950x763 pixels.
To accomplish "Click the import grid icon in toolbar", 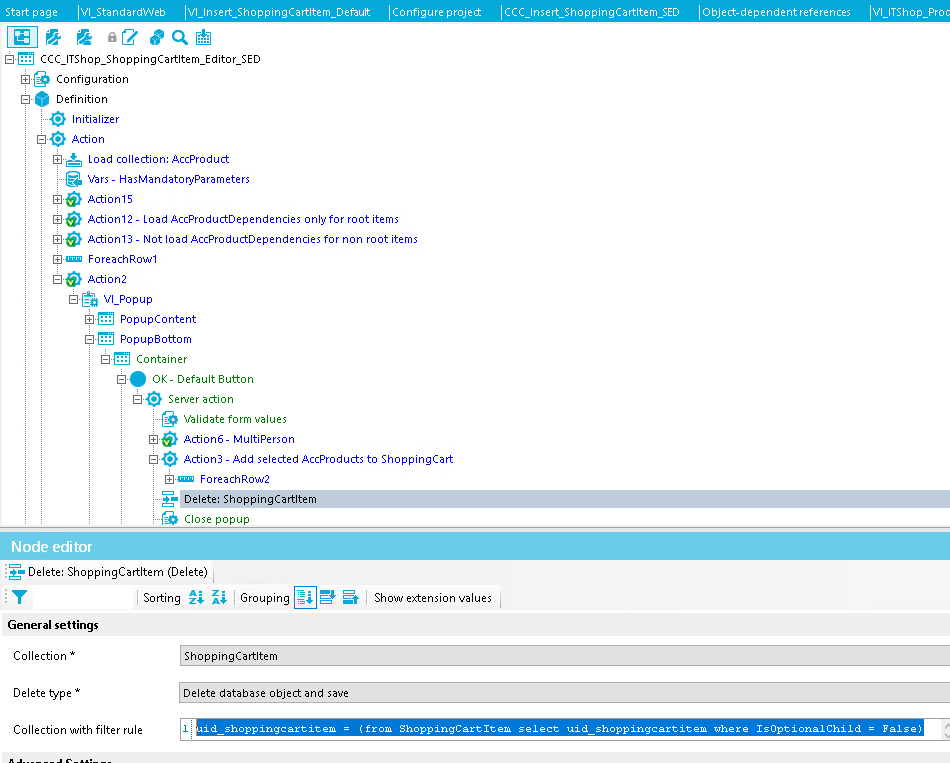I will [x=204, y=38].
